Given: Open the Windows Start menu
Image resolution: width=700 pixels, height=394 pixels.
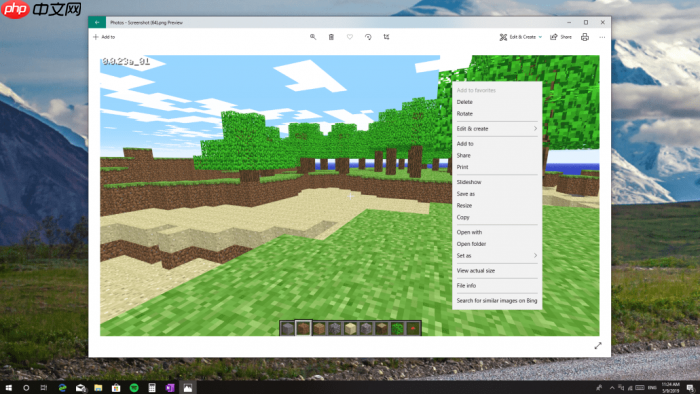Looking at the screenshot, I should pos(8,388).
